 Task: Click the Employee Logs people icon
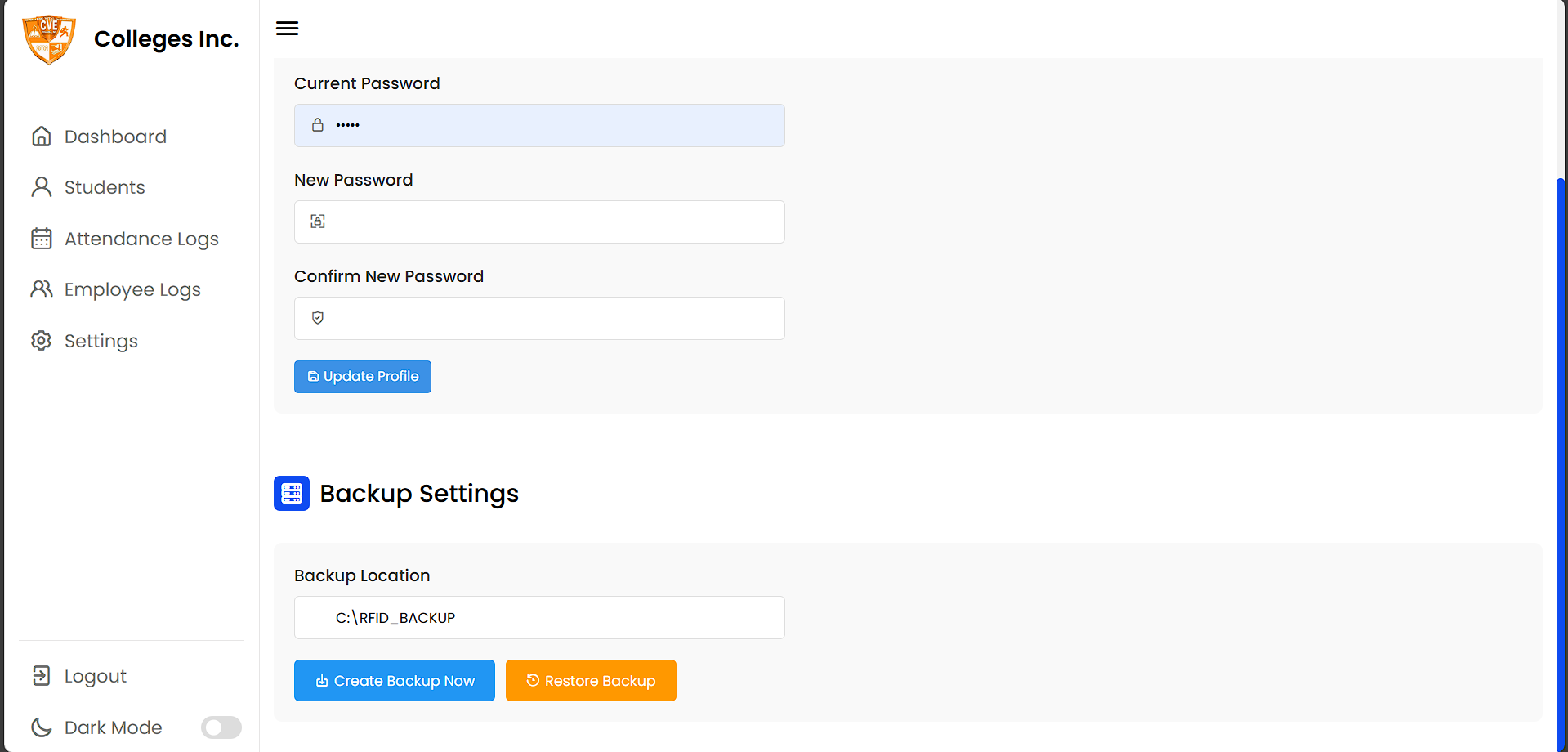pyautogui.click(x=41, y=289)
